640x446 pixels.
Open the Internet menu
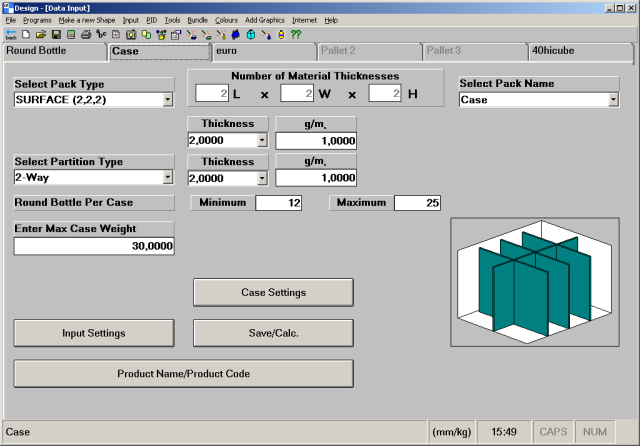[304, 20]
